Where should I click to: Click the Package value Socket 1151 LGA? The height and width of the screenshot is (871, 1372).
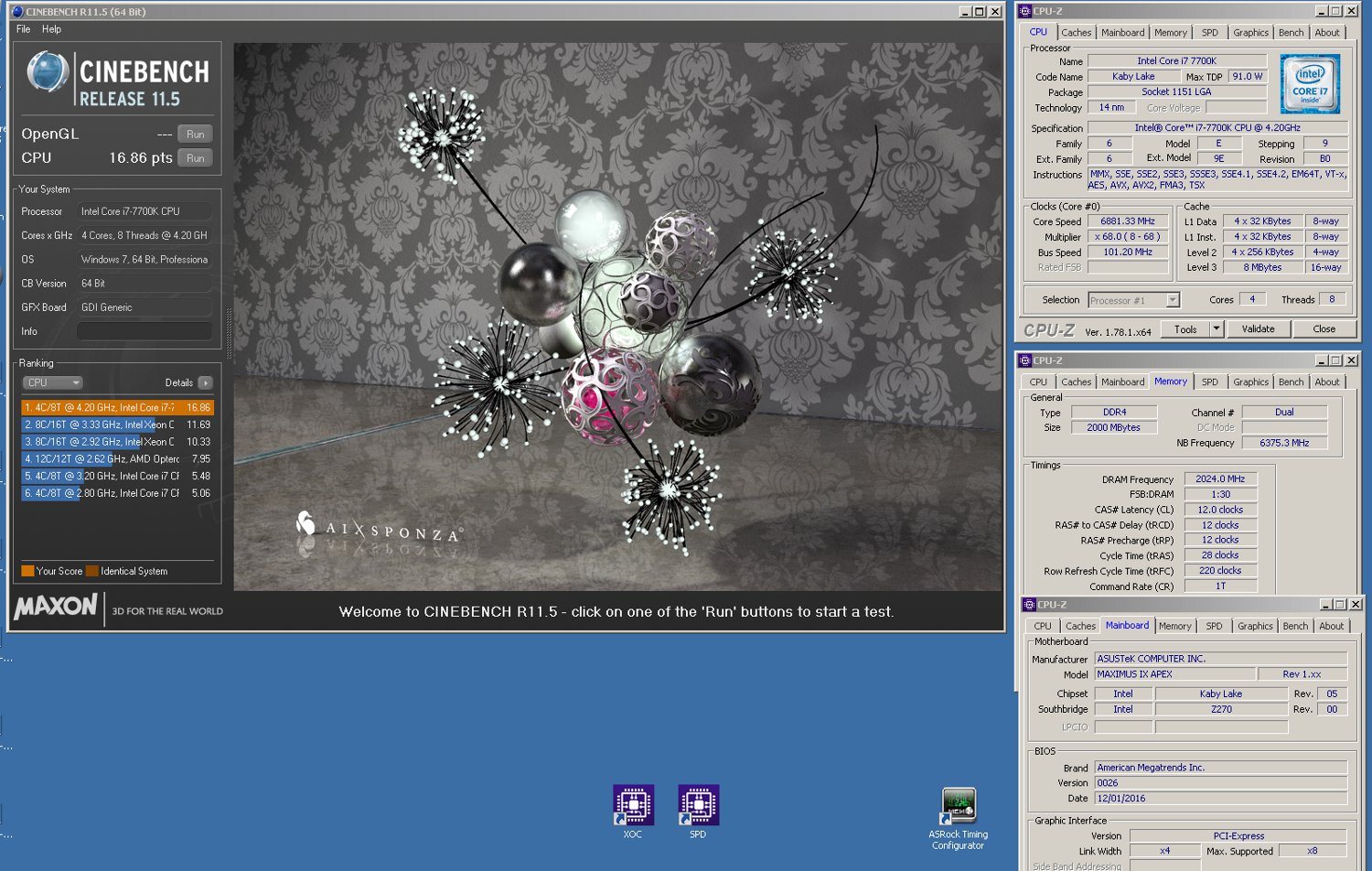[x=1176, y=92]
